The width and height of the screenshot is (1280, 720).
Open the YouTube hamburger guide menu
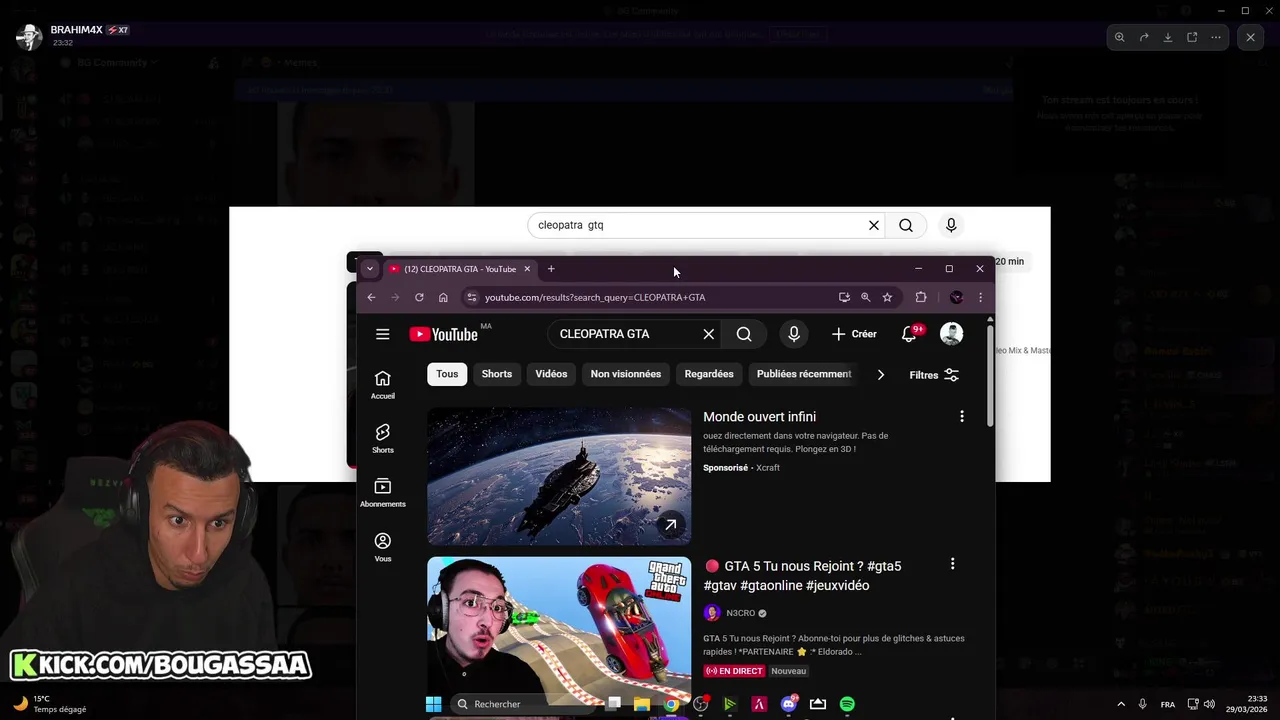[382, 334]
